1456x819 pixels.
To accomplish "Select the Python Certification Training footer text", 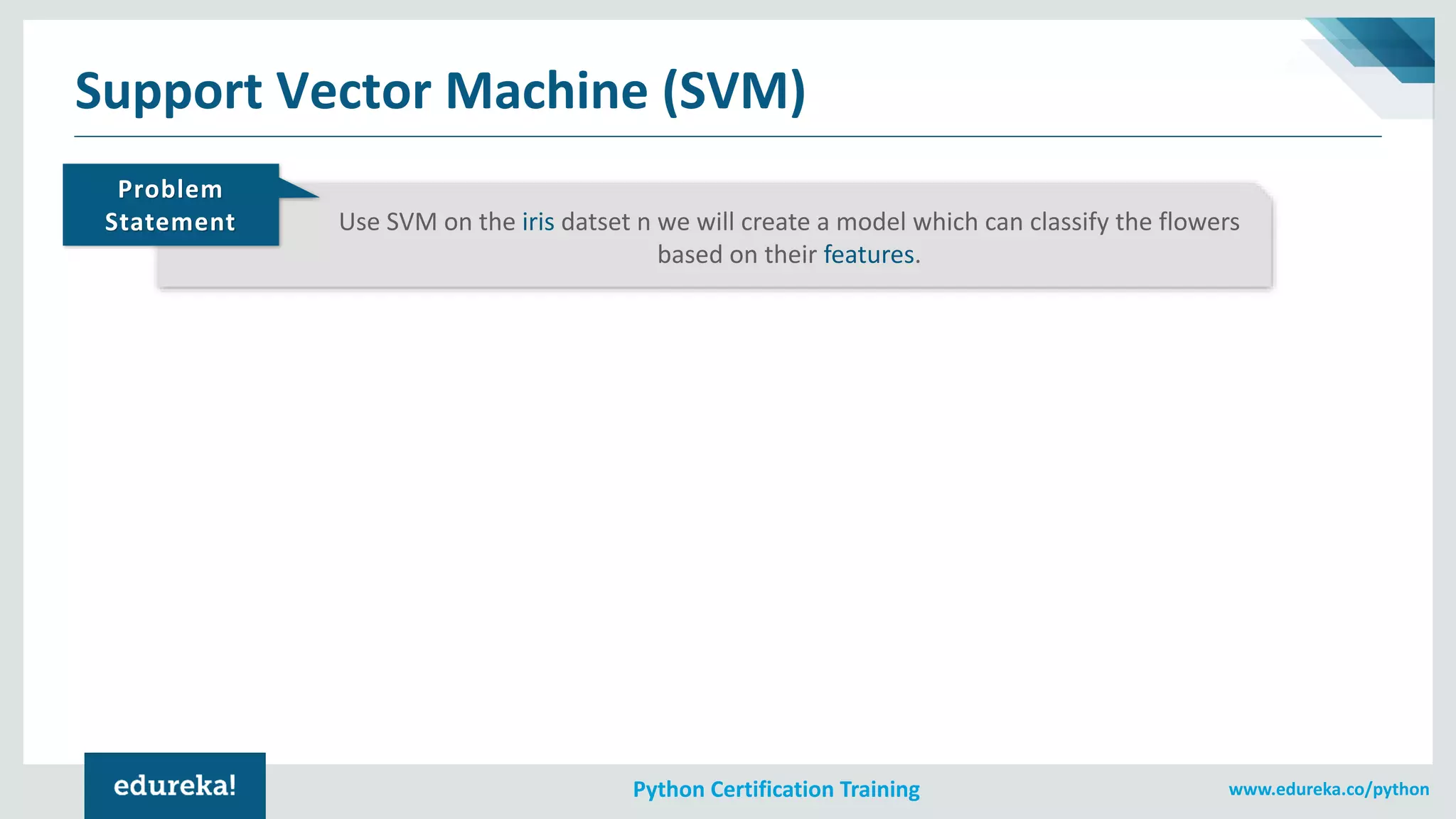I will pos(776,789).
